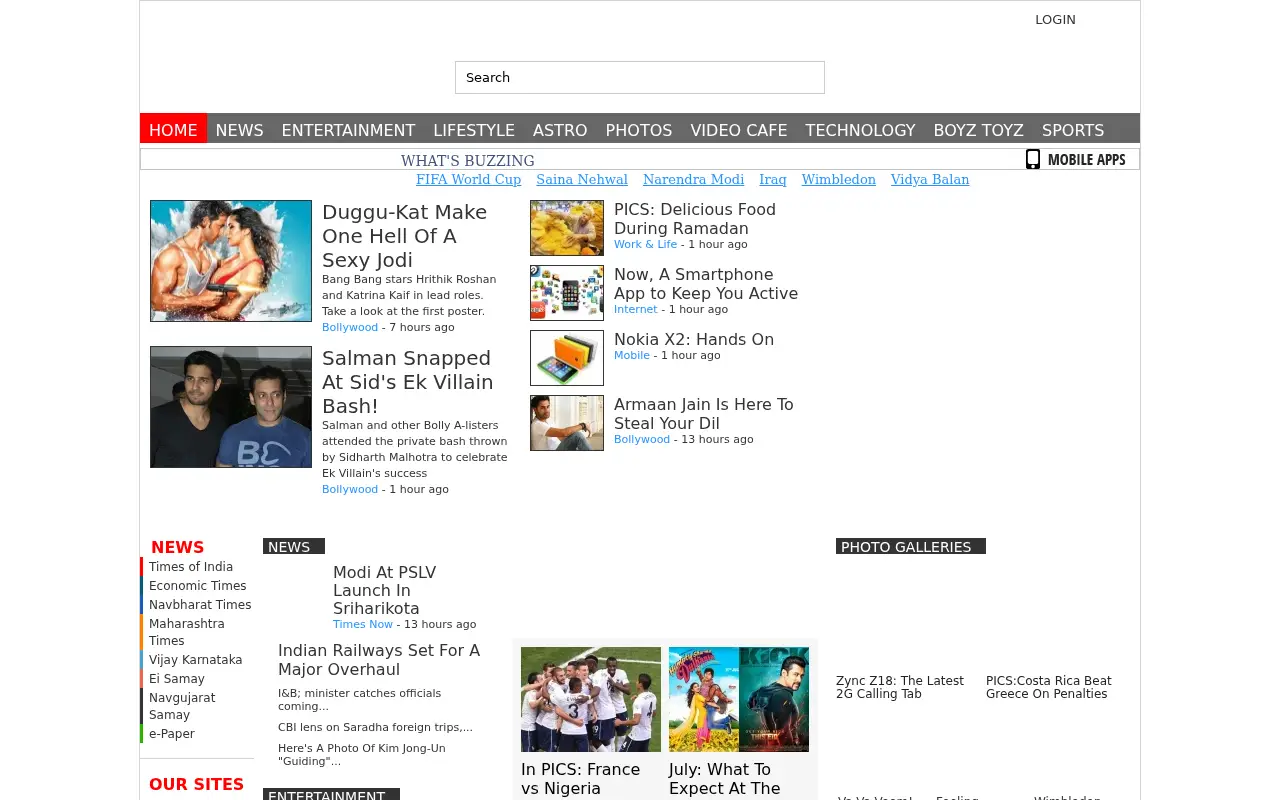Go to TECHNOLOGY section
Image resolution: width=1280 pixels, height=800 pixels.
pos(860,130)
